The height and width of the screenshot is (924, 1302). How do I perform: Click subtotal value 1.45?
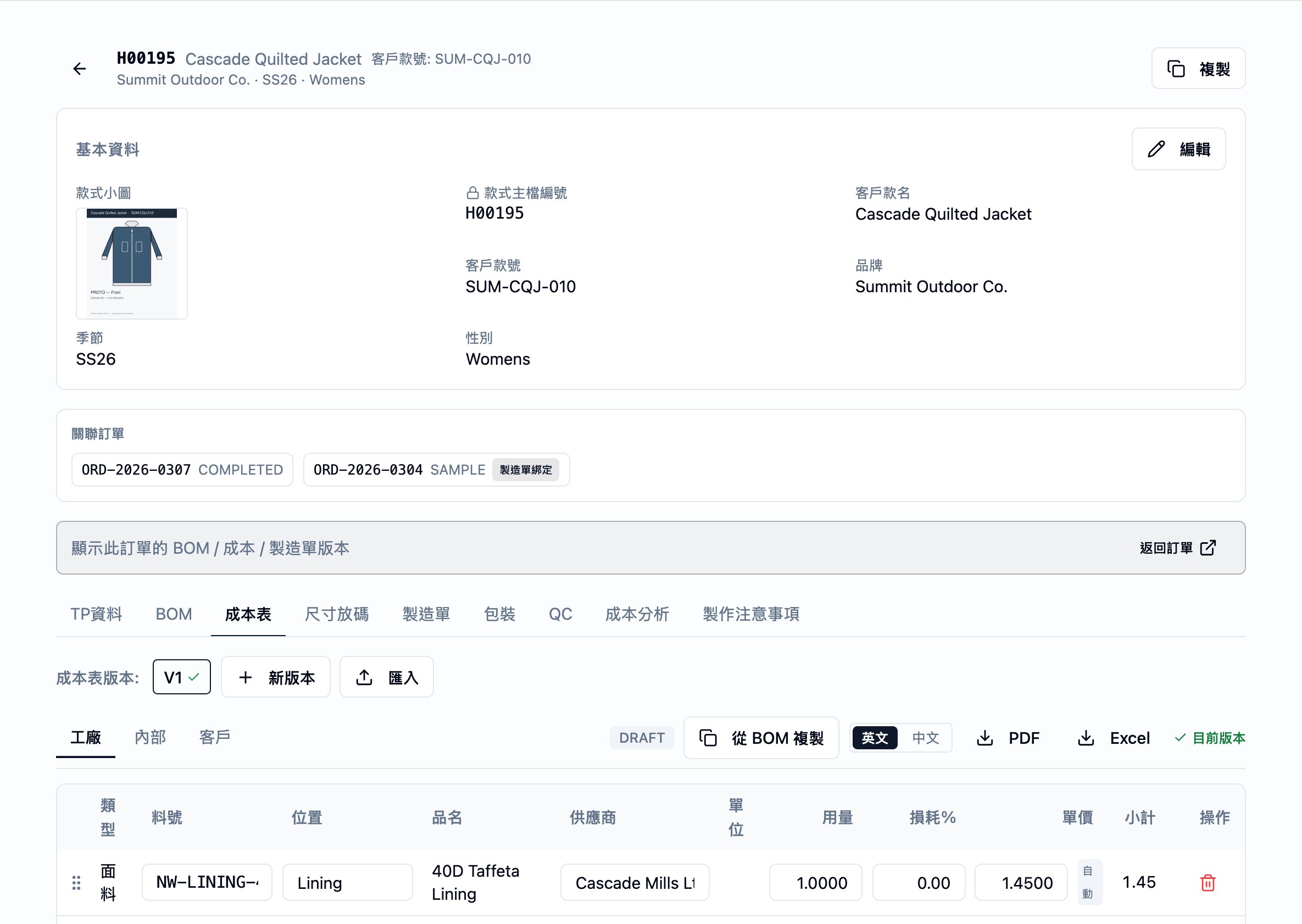tap(1139, 882)
